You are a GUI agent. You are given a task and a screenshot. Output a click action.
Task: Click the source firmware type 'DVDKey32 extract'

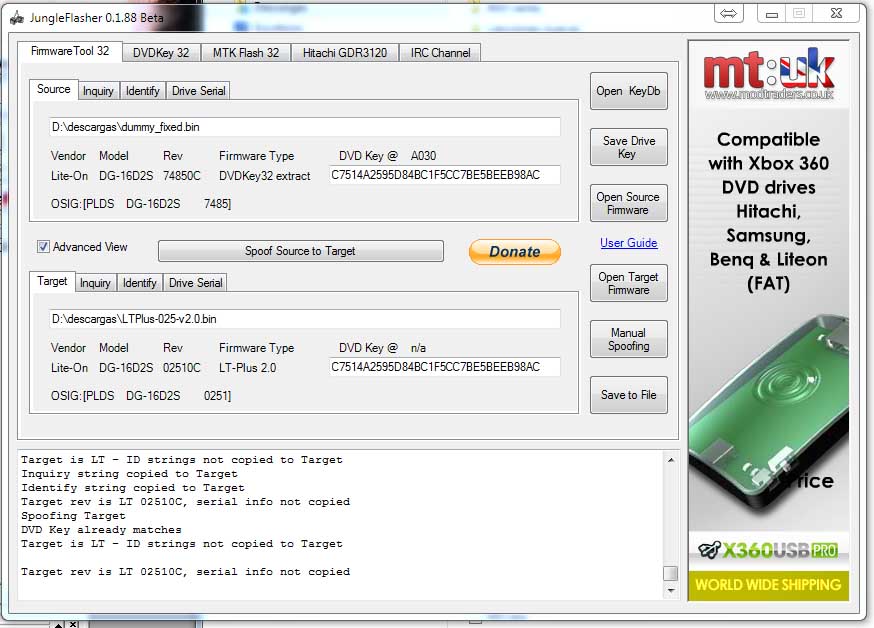coord(264,176)
